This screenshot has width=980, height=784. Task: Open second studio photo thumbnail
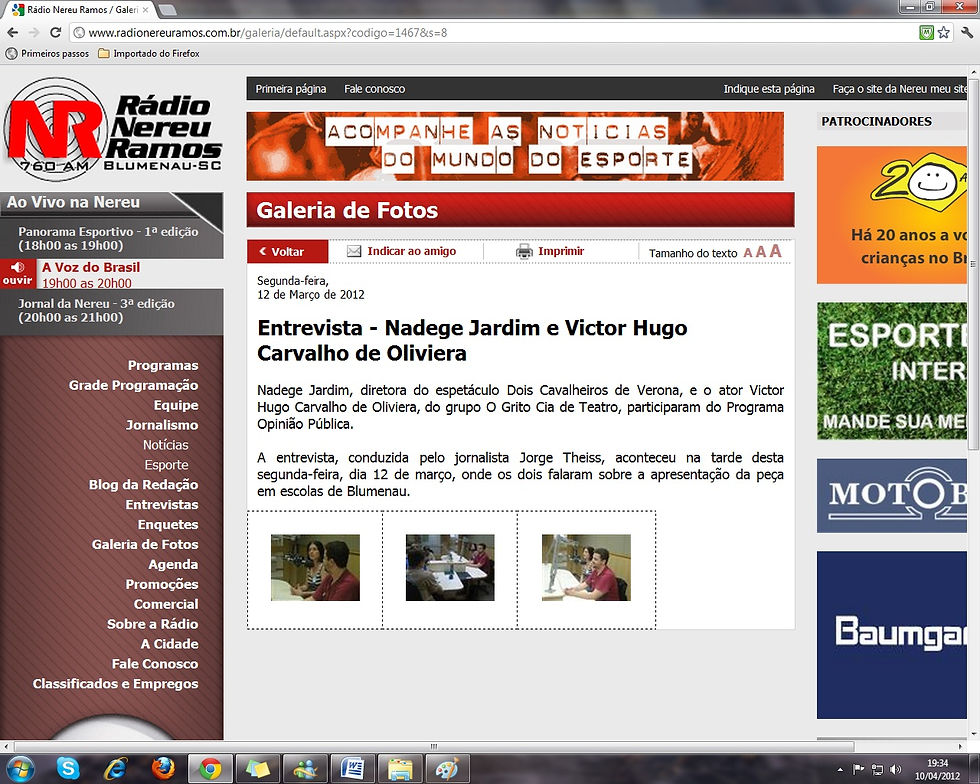coord(450,568)
